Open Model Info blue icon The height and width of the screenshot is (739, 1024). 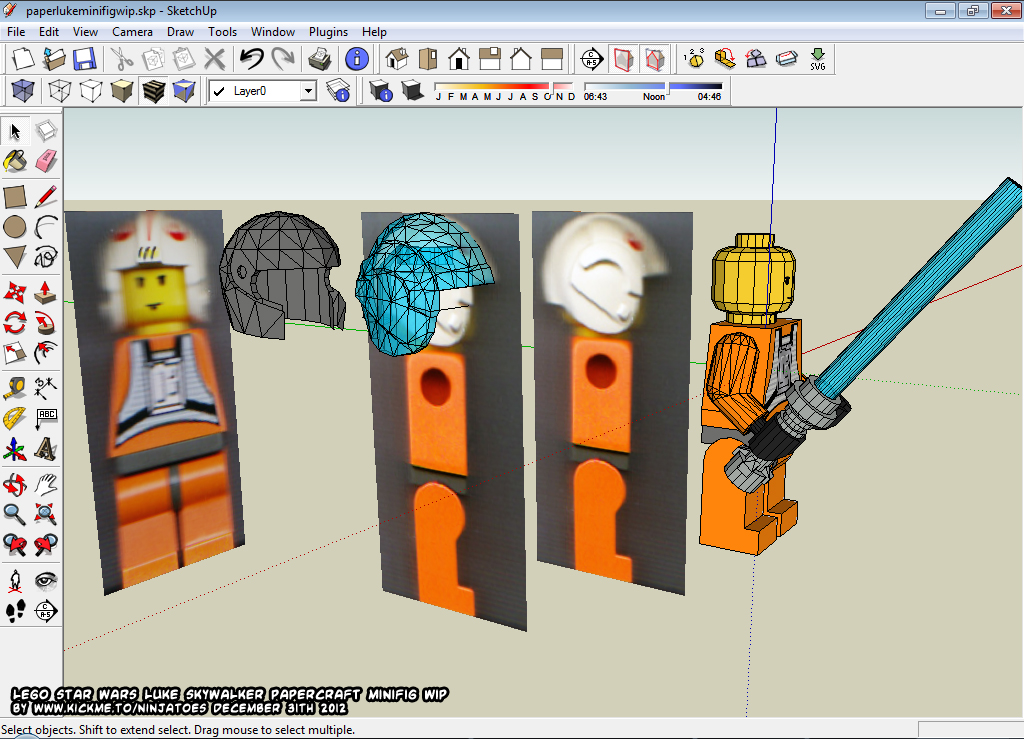click(357, 59)
